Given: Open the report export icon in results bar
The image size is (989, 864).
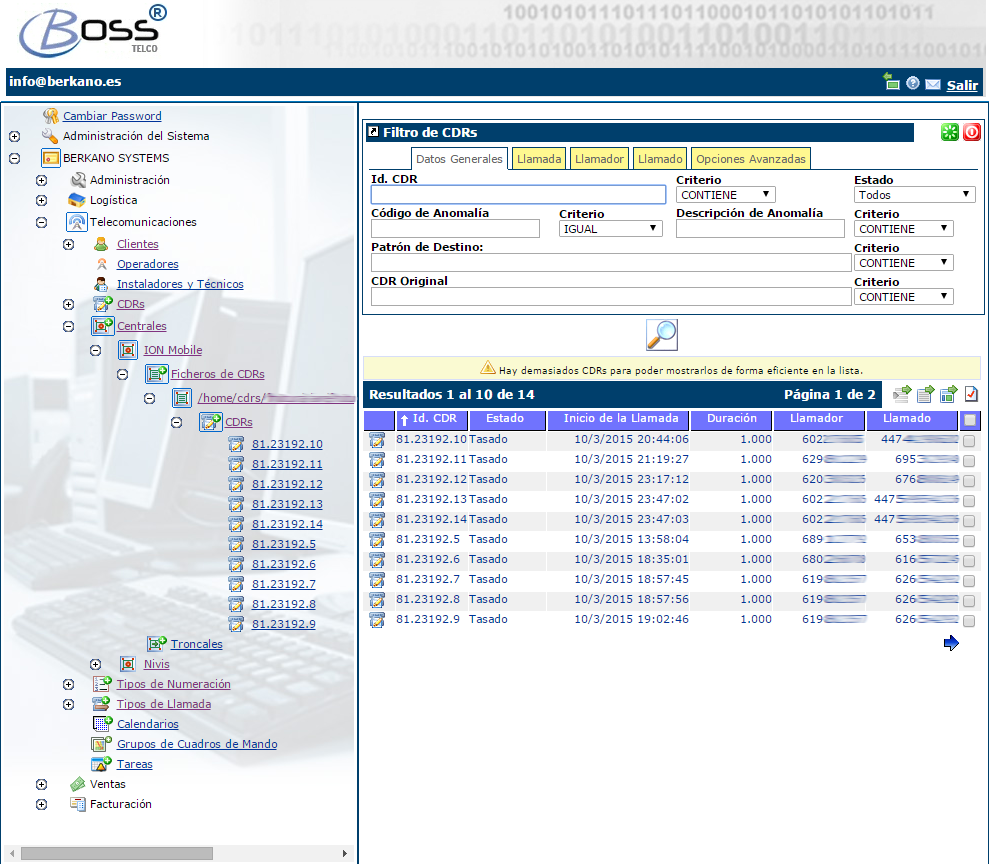Looking at the screenshot, I should pyautogui.click(x=948, y=394).
